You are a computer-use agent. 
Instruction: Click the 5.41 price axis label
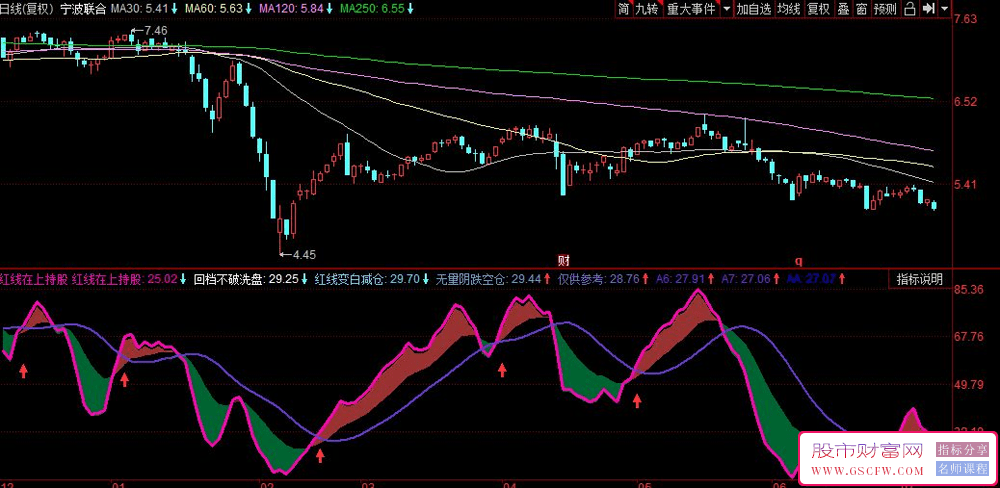(966, 185)
